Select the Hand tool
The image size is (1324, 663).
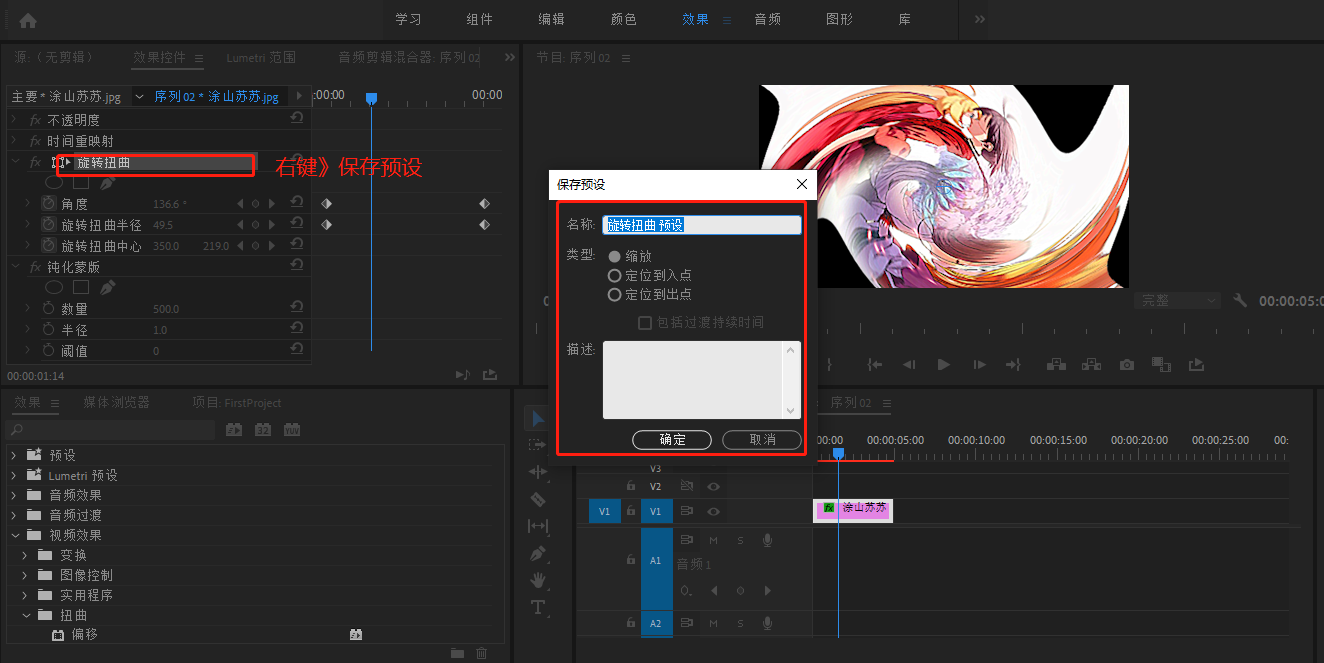[x=538, y=579]
